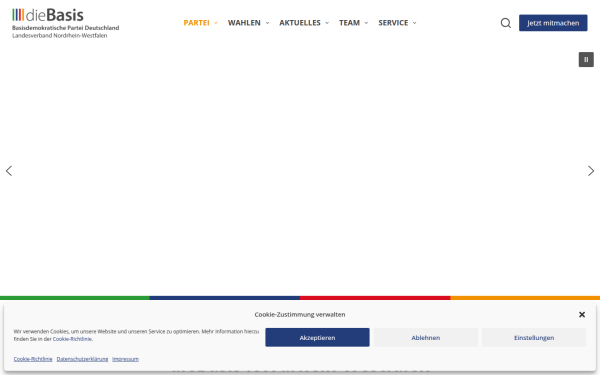
Task: Open the SERVICE menu item
Action: coord(393,23)
